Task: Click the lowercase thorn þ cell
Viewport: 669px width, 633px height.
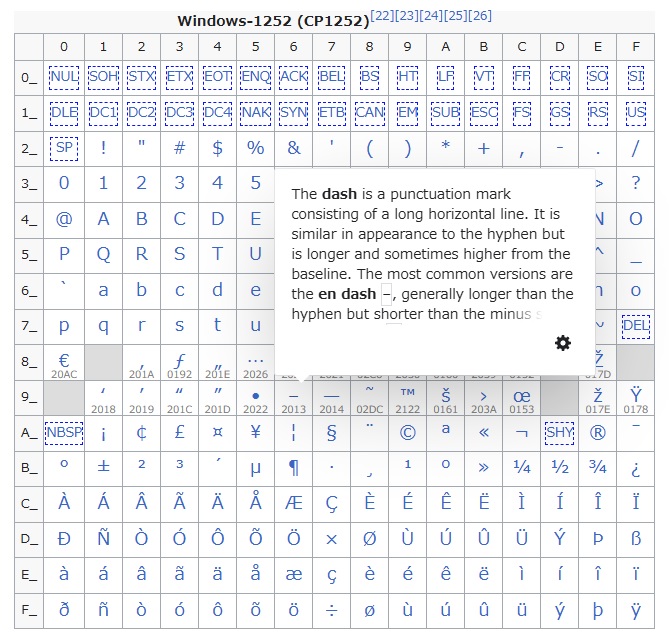Action: pyautogui.click(x=597, y=610)
